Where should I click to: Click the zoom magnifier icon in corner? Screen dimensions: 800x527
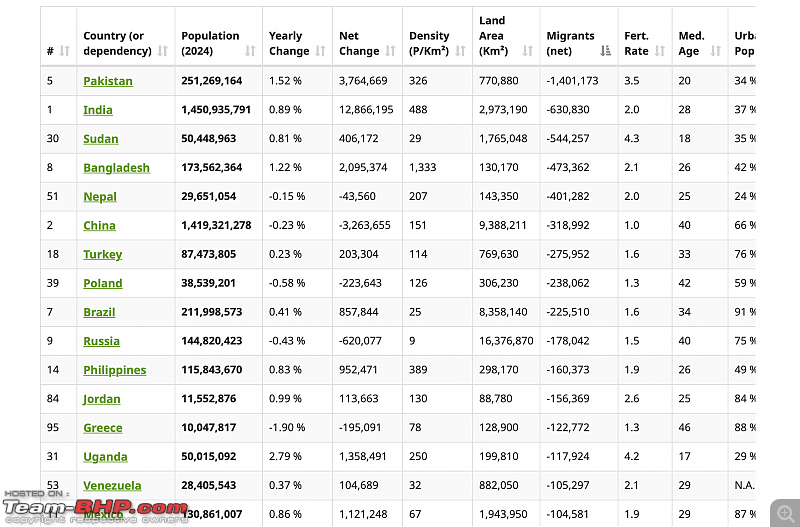click(x=786, y=513)
